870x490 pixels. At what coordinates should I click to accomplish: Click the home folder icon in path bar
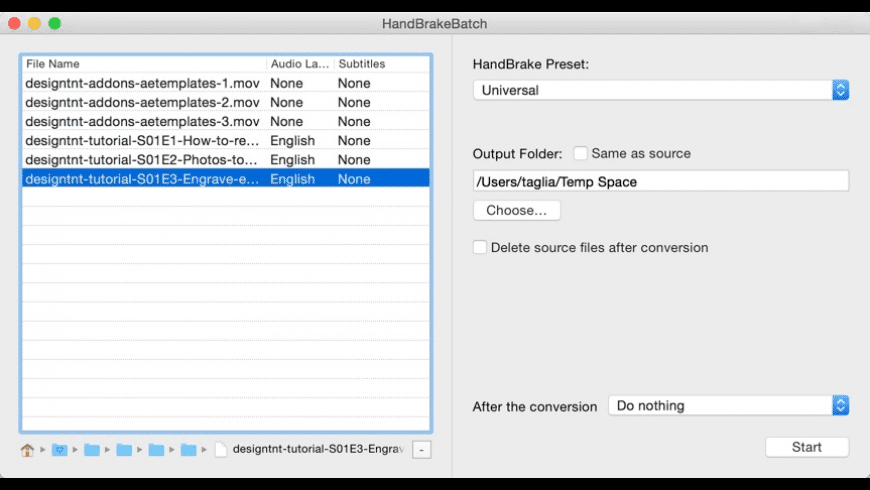pyautogui.click(x=27, y=449)
